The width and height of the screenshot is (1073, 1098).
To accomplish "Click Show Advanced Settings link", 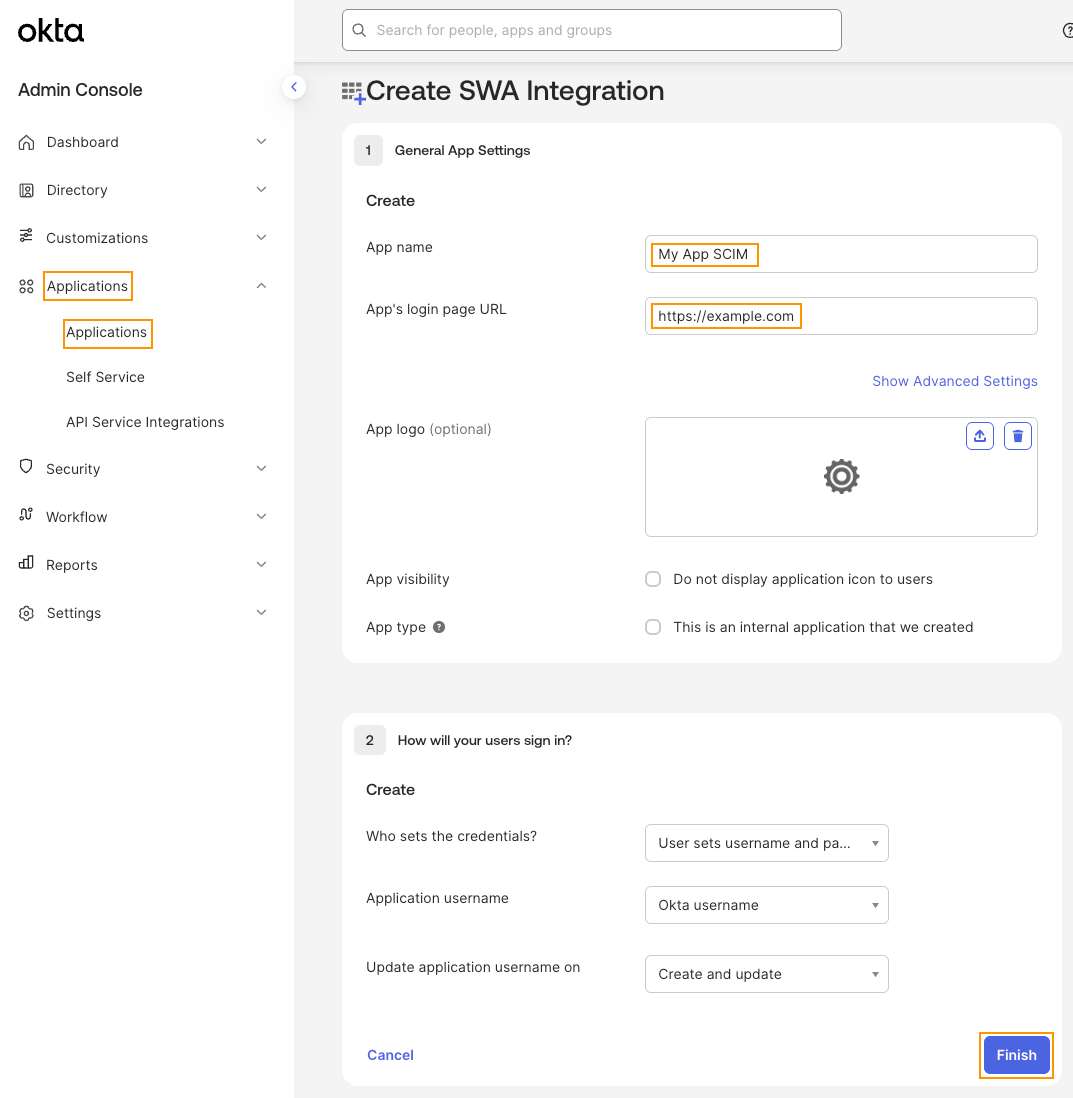I will coord(955,381).
